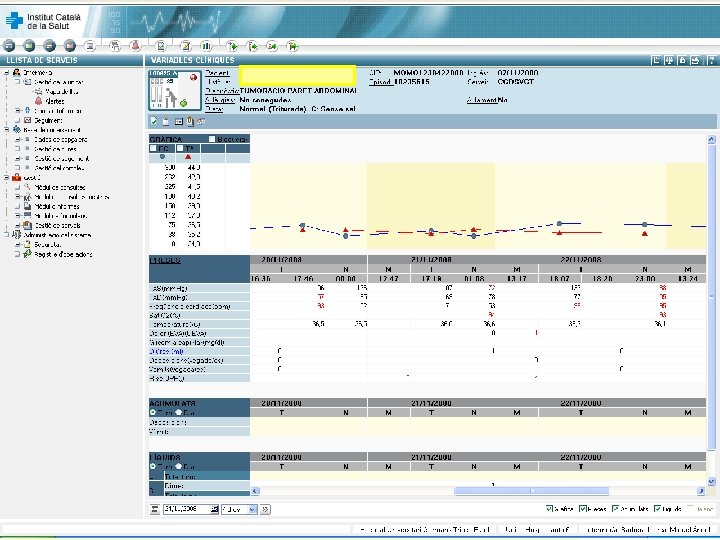This screenshot has width=720, height=540.
Task: Click the vertical scrollbar down arrow
Action: 711,482
